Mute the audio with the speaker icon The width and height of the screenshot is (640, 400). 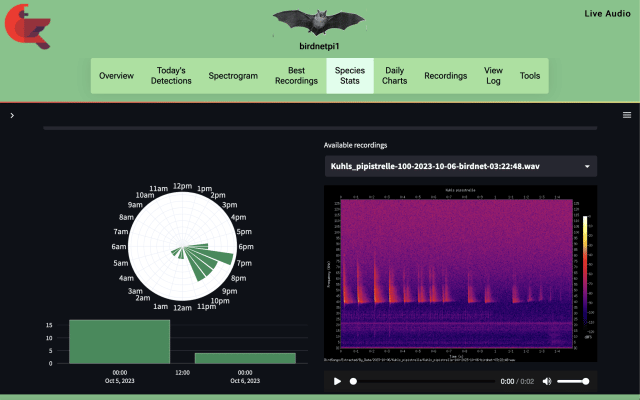[547, 381]
